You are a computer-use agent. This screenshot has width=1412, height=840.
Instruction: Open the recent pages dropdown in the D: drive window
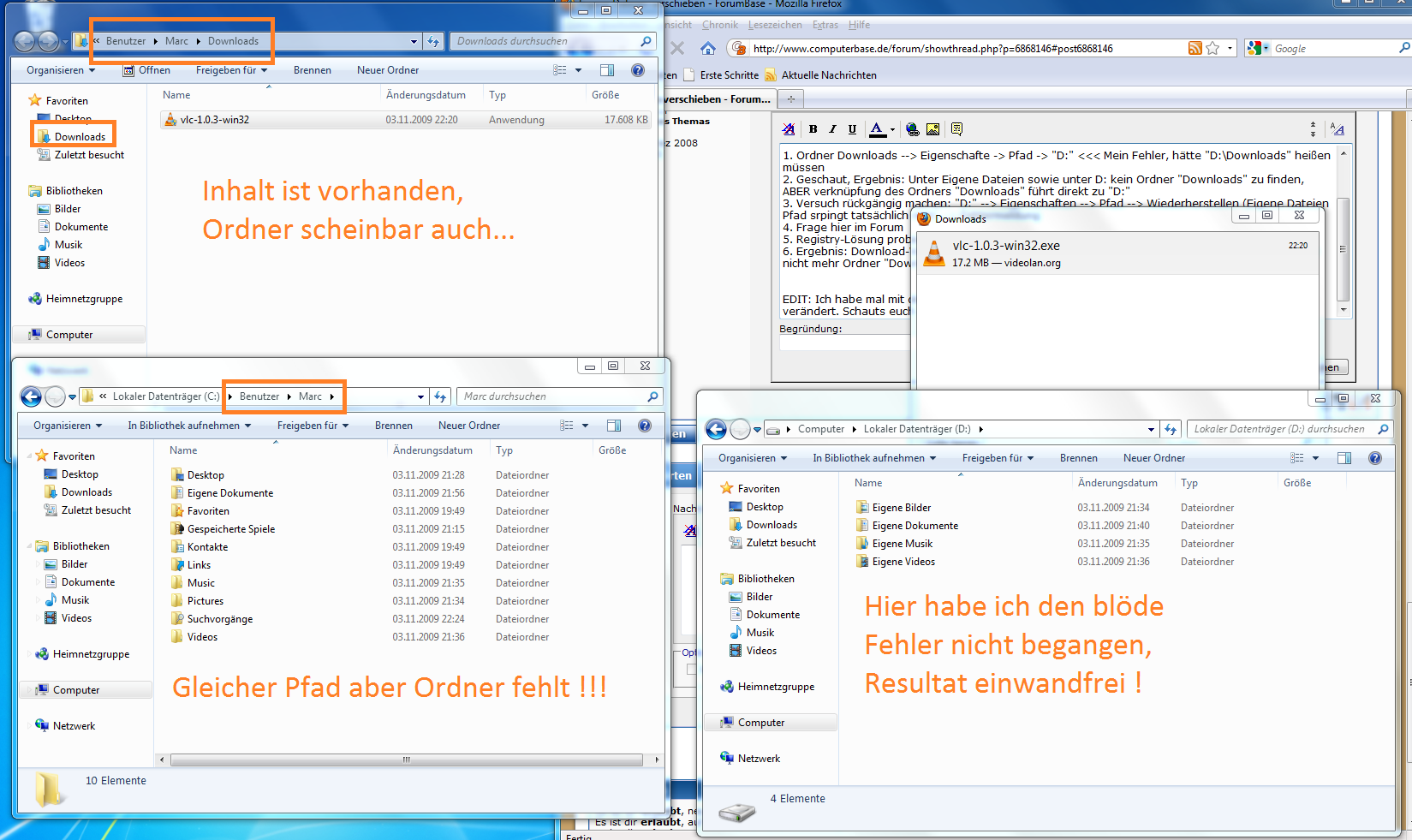point(757,430)
